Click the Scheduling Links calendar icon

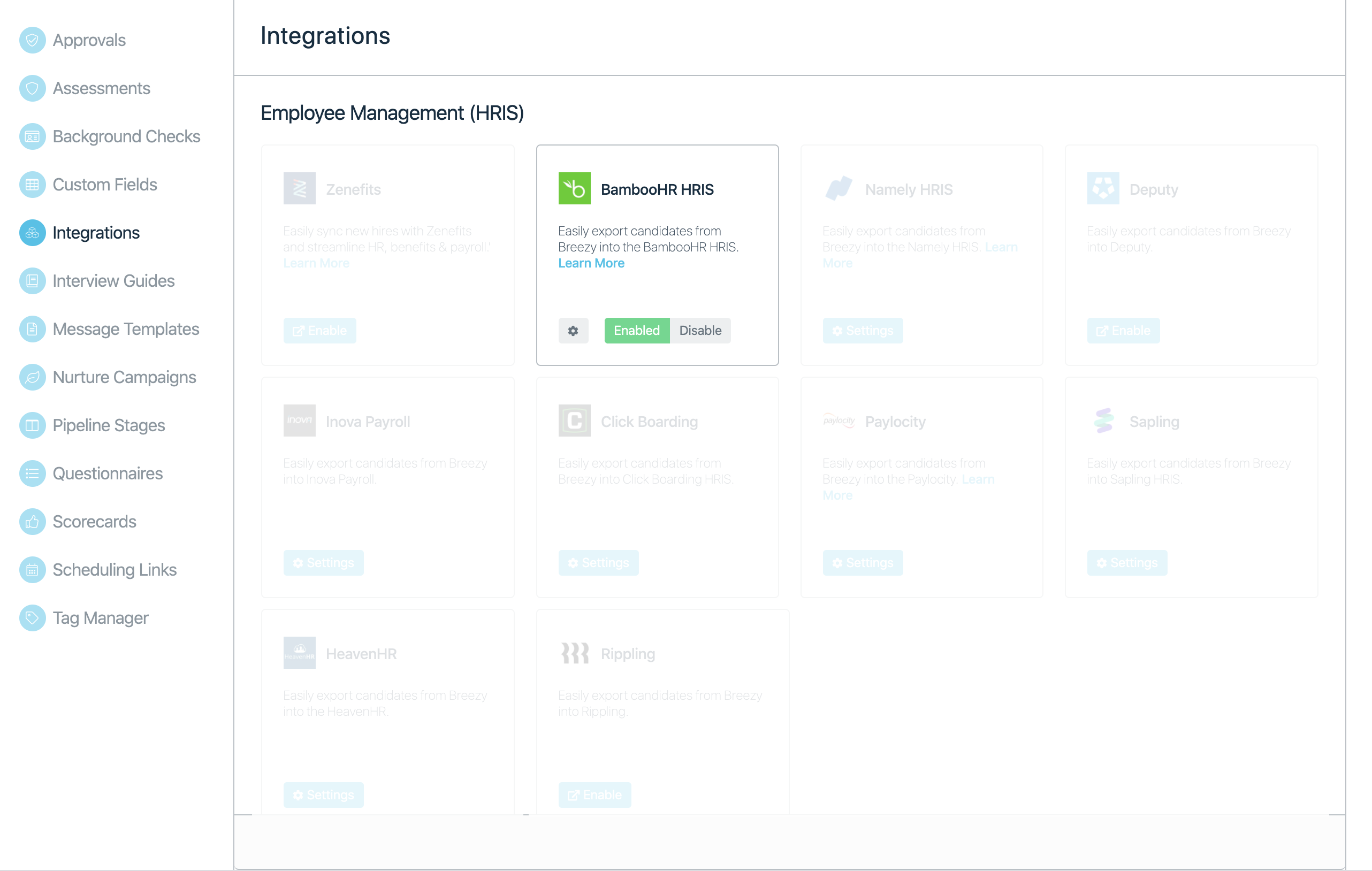point(33,570)
